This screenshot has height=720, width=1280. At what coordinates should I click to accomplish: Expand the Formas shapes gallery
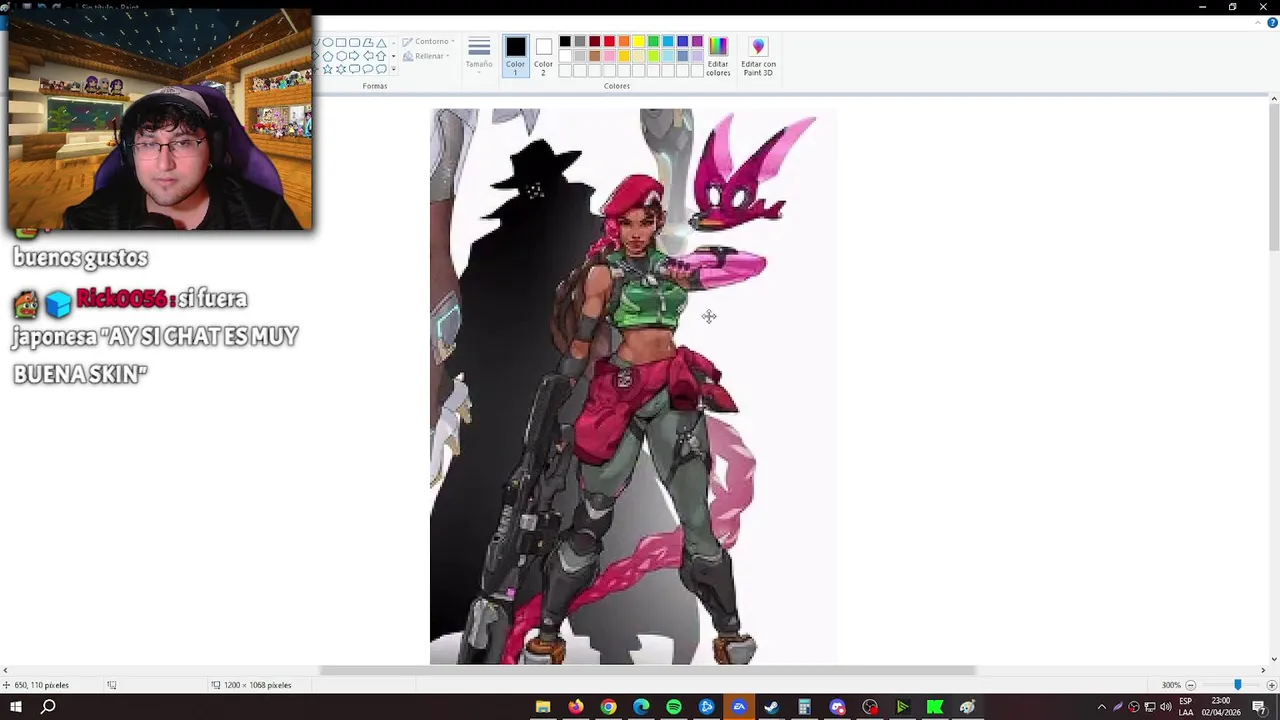[393, 69]
